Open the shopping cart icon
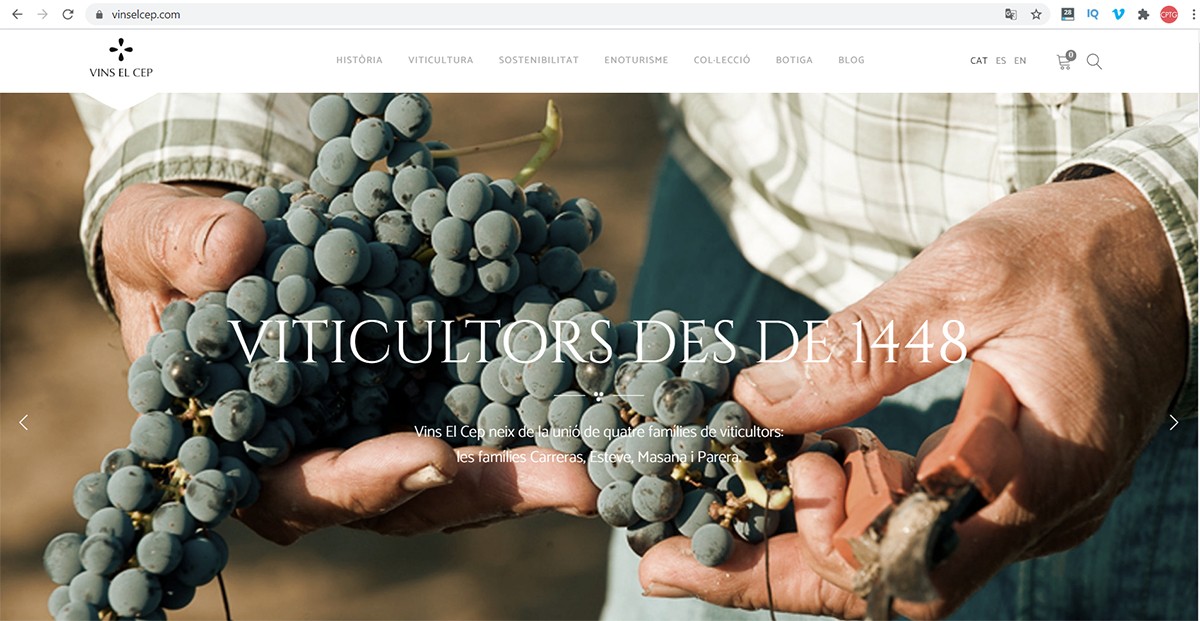 click(x=1065, y=60)
